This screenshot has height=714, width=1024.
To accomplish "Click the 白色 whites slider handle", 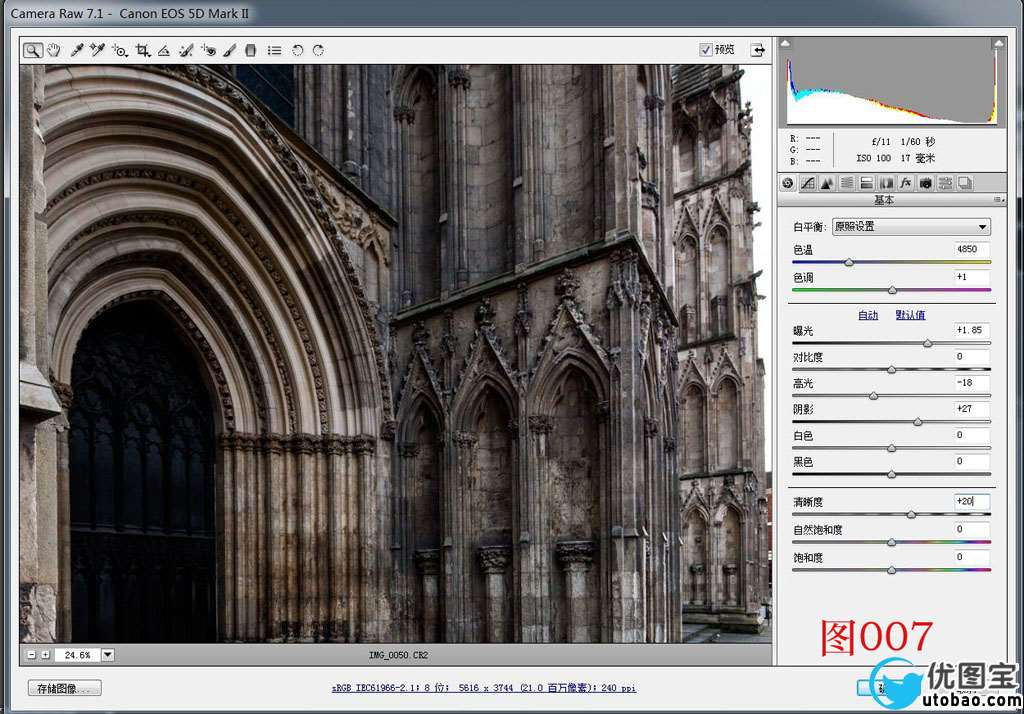I will point(891,448).
